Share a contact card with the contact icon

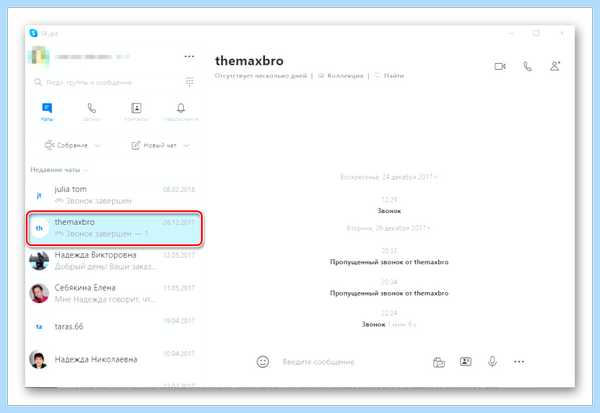tap(466, 361)
